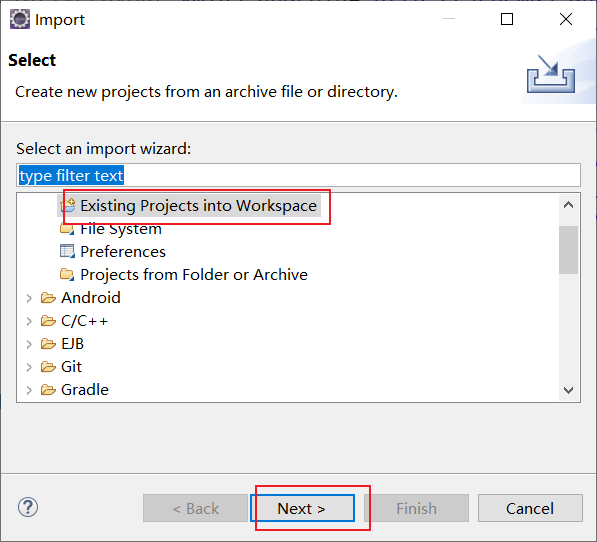Click the wizard list scrollbar down arrow
597x542 pixels.
click(568, 390)
